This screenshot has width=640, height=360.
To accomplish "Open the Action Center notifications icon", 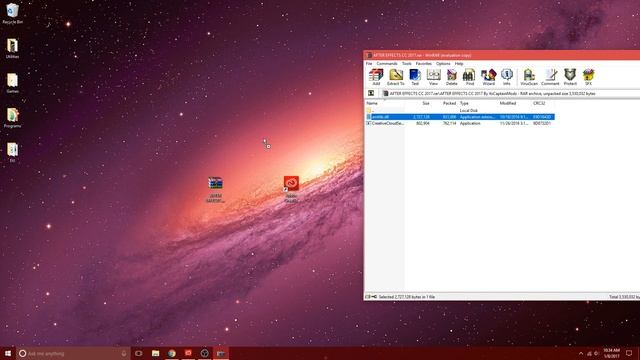I will point(629,353).
